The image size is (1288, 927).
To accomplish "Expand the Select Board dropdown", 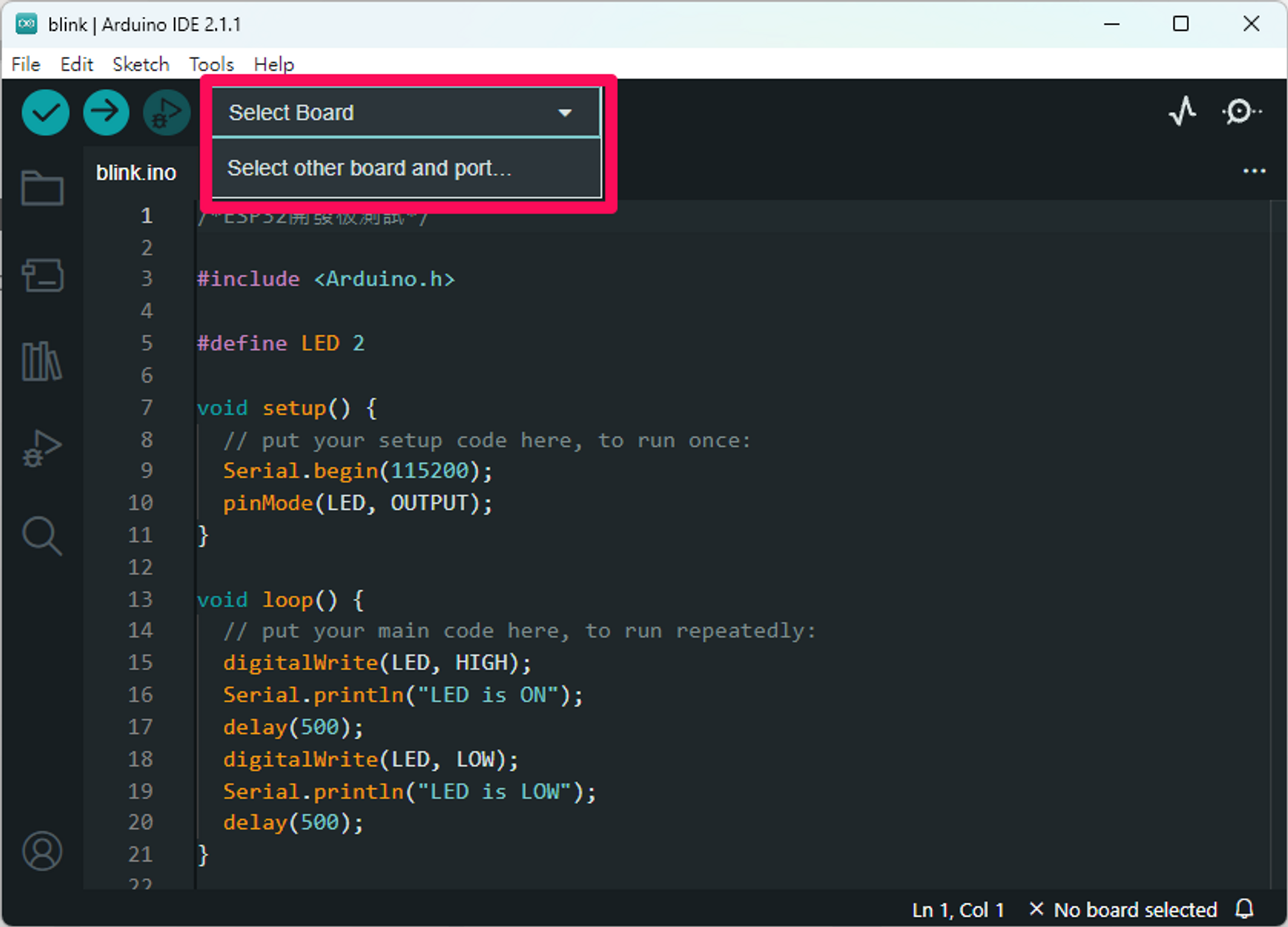I will [406, 113].
